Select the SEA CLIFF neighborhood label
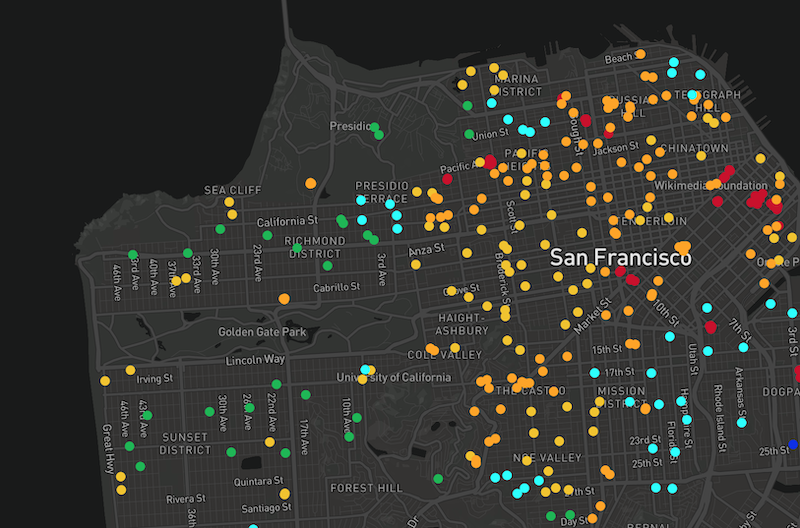This screenshot has height=528, width=800. (233, 190)
